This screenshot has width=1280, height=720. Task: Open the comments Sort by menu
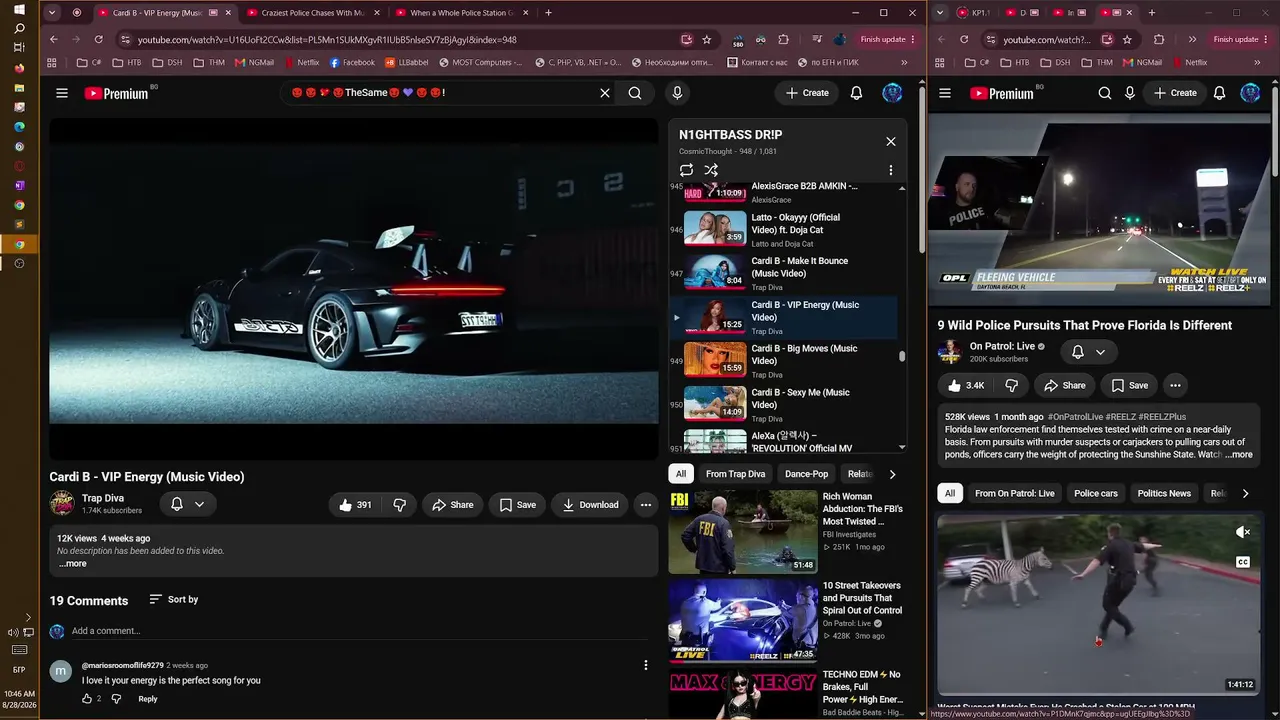[x=174, y=599]
